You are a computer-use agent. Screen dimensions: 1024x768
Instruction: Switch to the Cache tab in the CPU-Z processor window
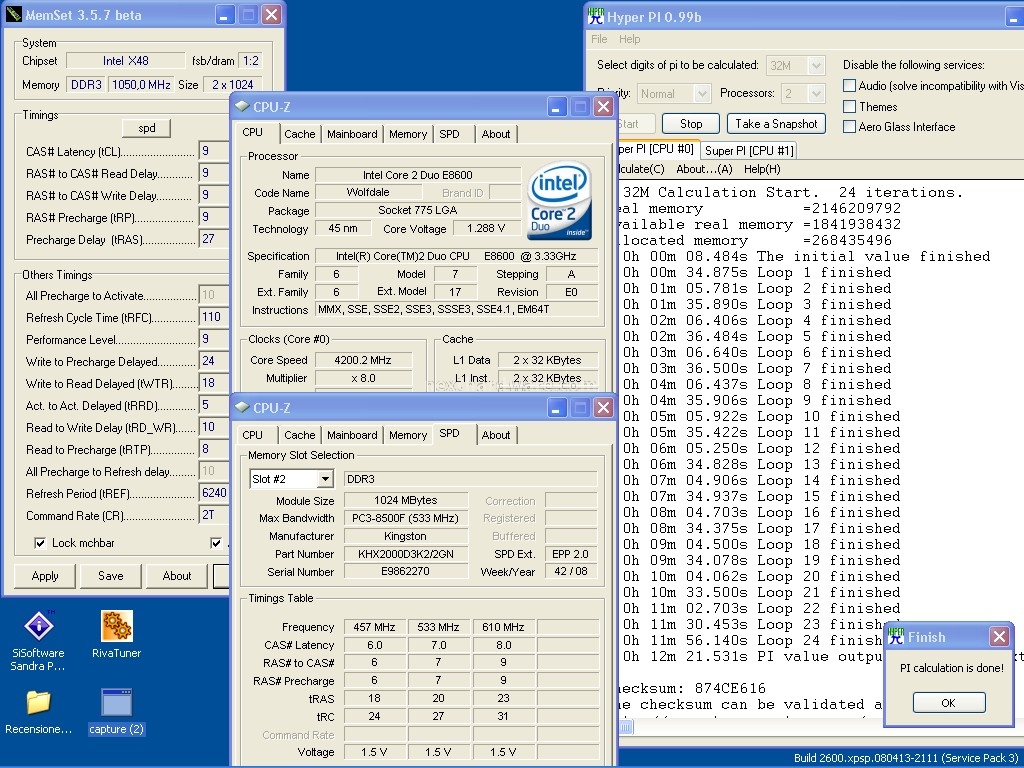coord(300,134)
